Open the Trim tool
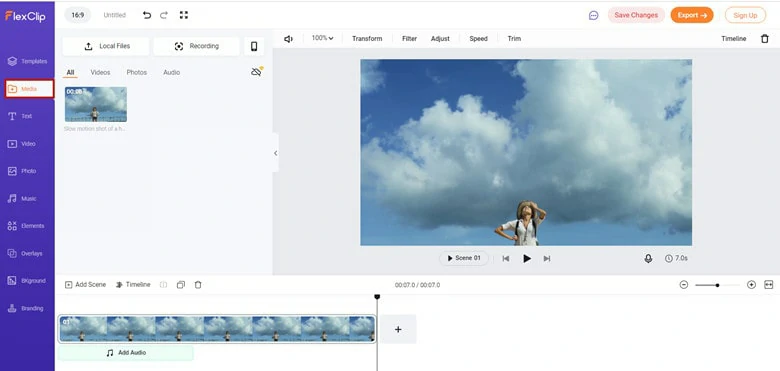Image resolution: width=780 pixels, height=371 pixels. pyautogui.click(x=514, y=39)
